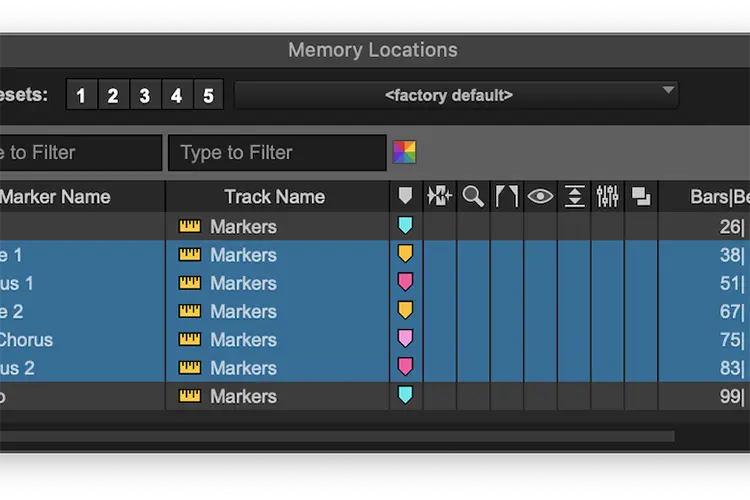The image size is (750, 500).
Task: Select view preset 4
Action: [176, 95]
